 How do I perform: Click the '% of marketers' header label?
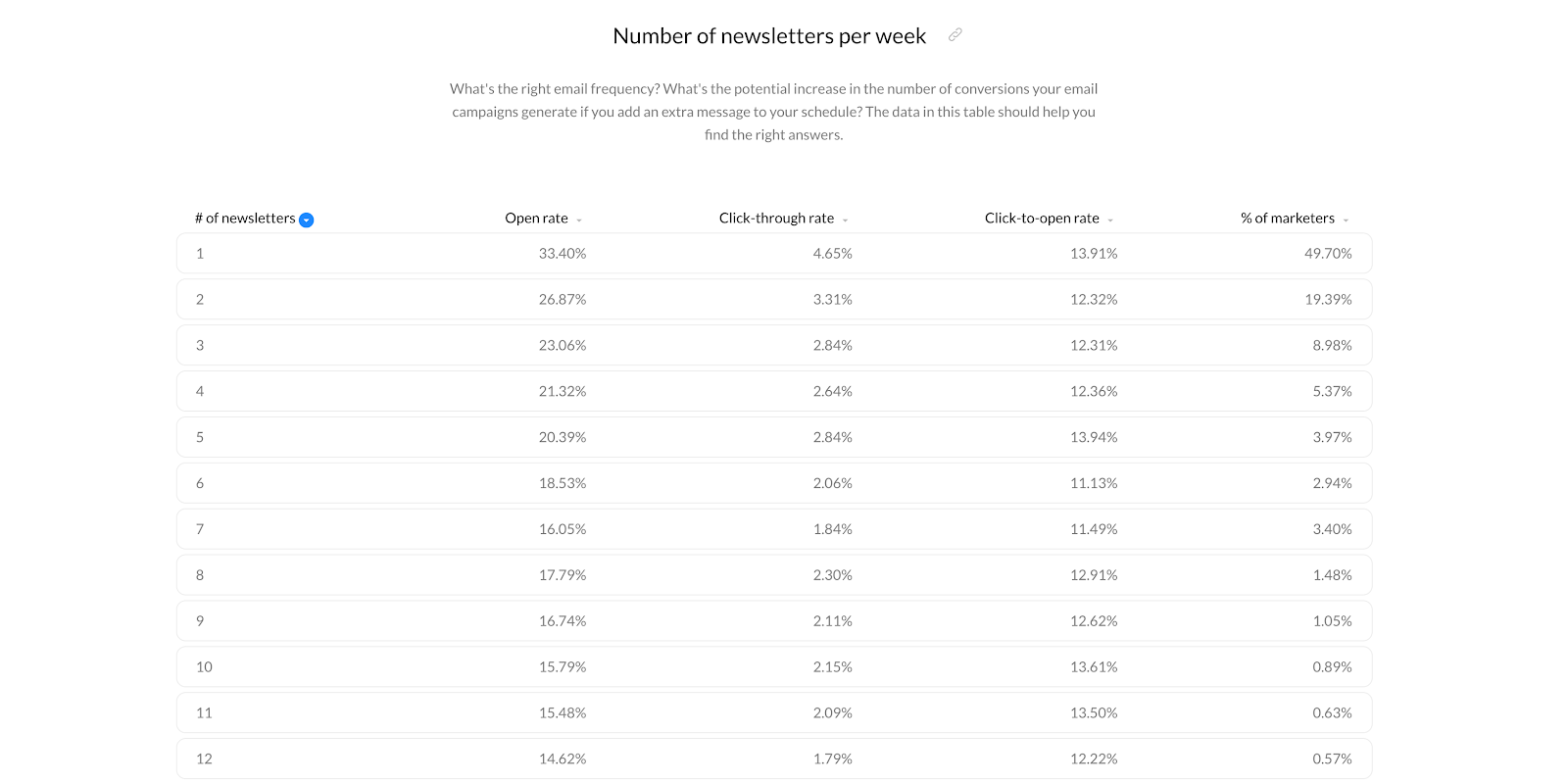(1288, 219)
